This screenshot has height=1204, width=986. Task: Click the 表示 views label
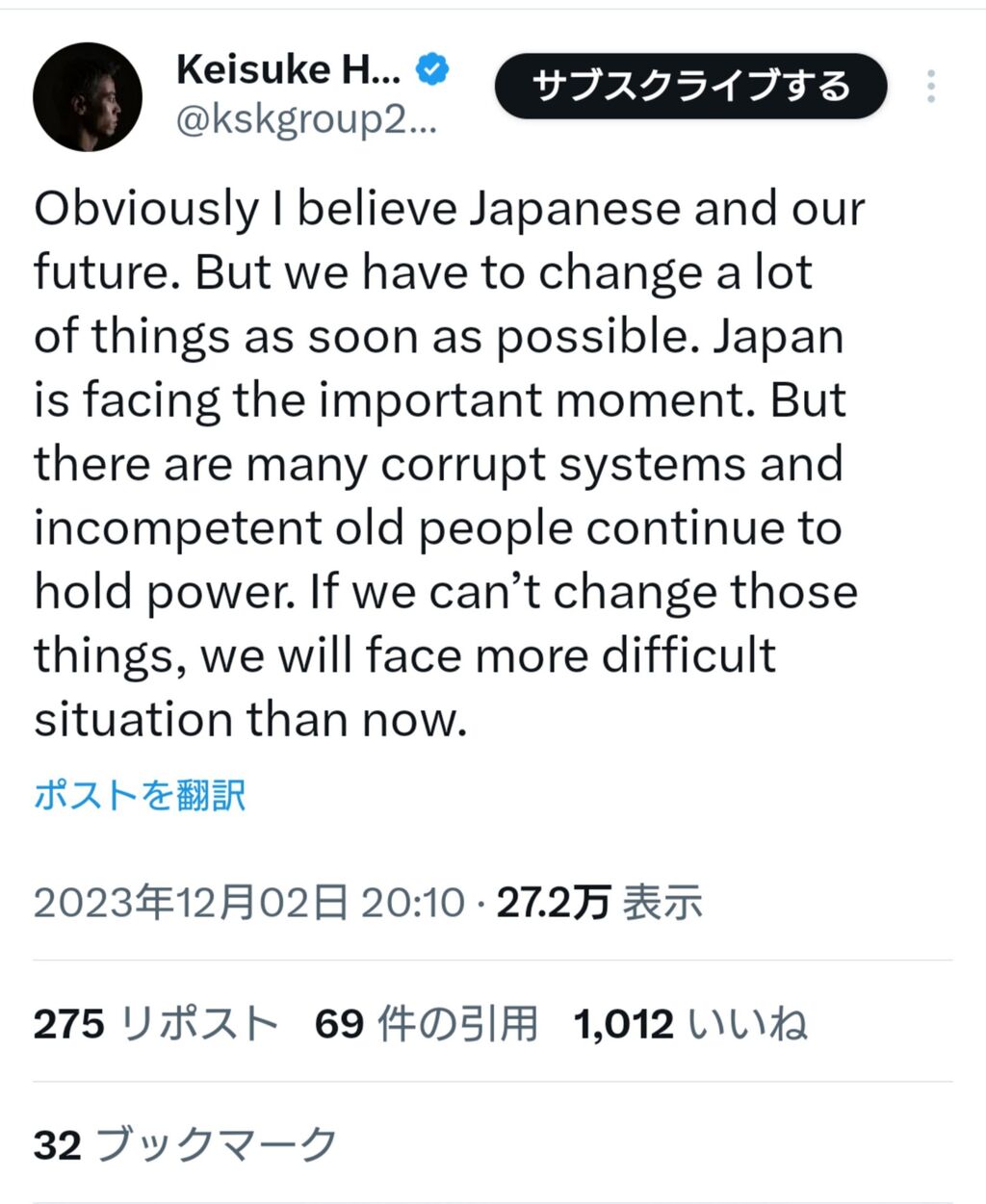click(662, 903)
